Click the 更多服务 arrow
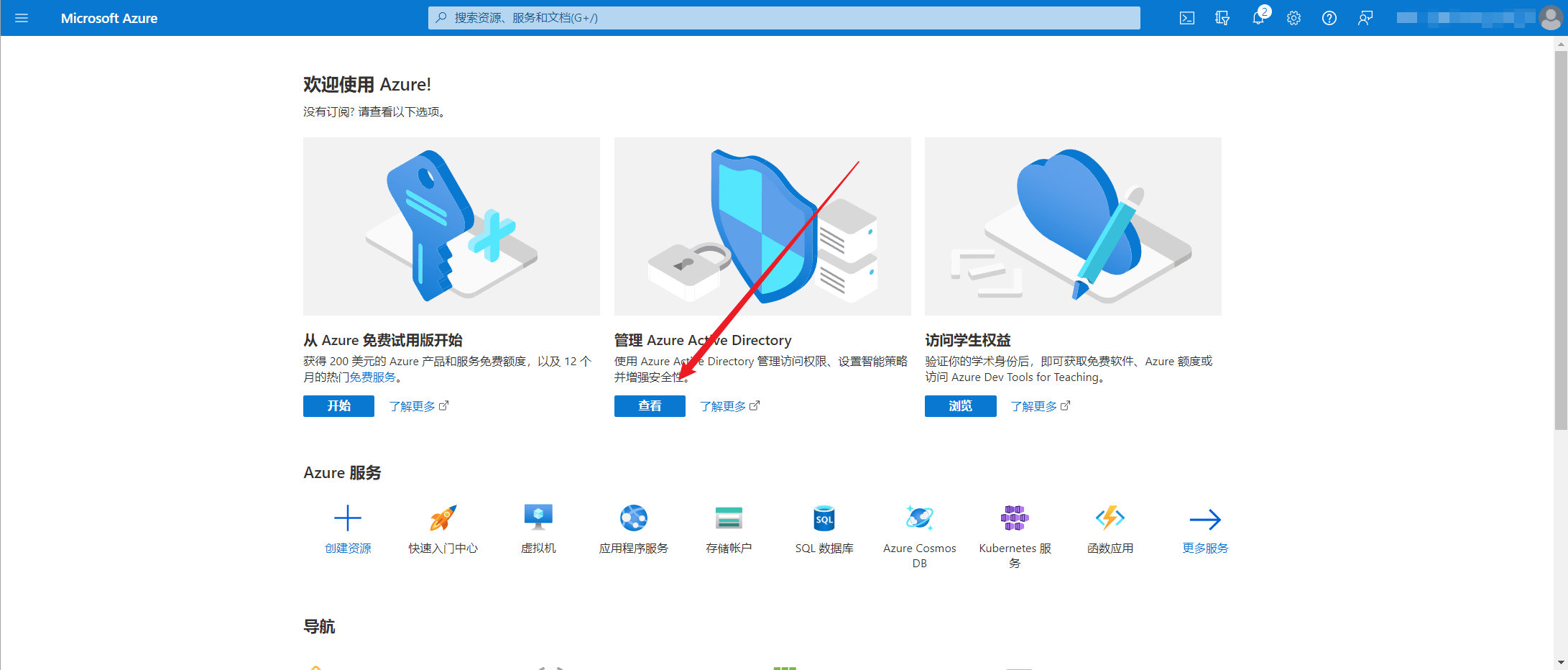Viewport: 1568px width, 670px height. (x=1205, y=519)
